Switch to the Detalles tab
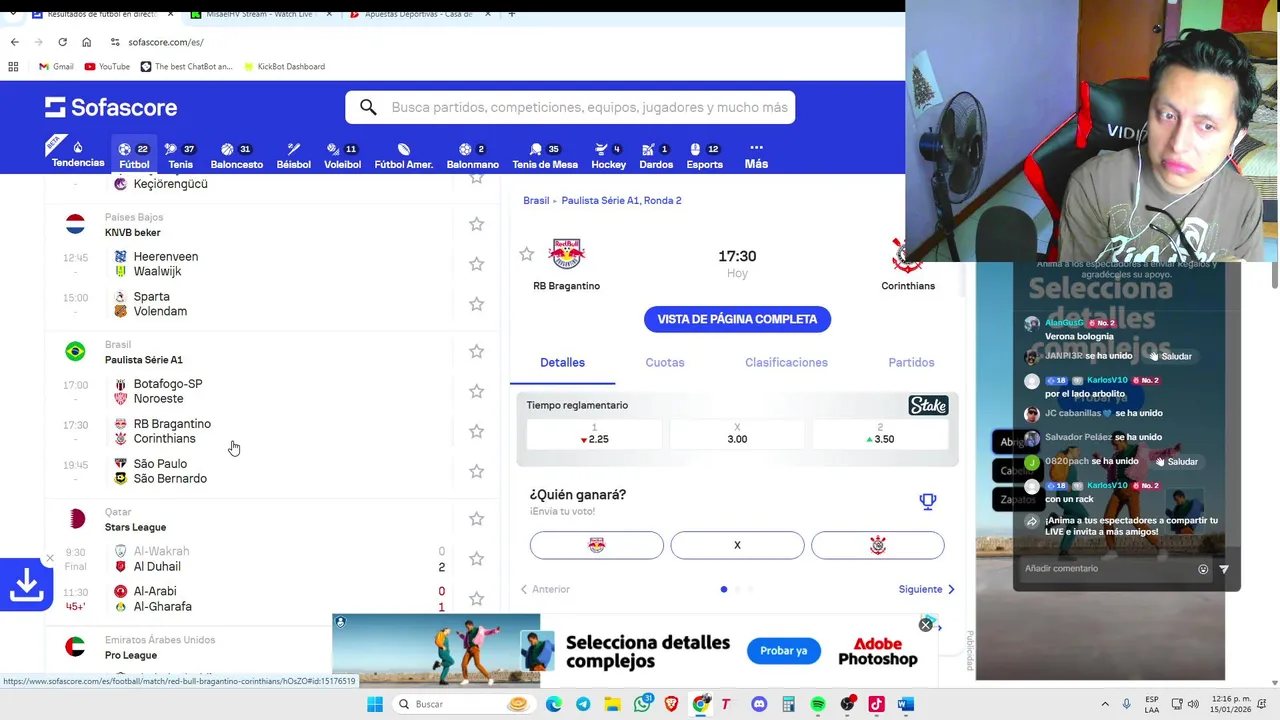The height and width of the screenshot is (720, 1280). pos(562,363)
